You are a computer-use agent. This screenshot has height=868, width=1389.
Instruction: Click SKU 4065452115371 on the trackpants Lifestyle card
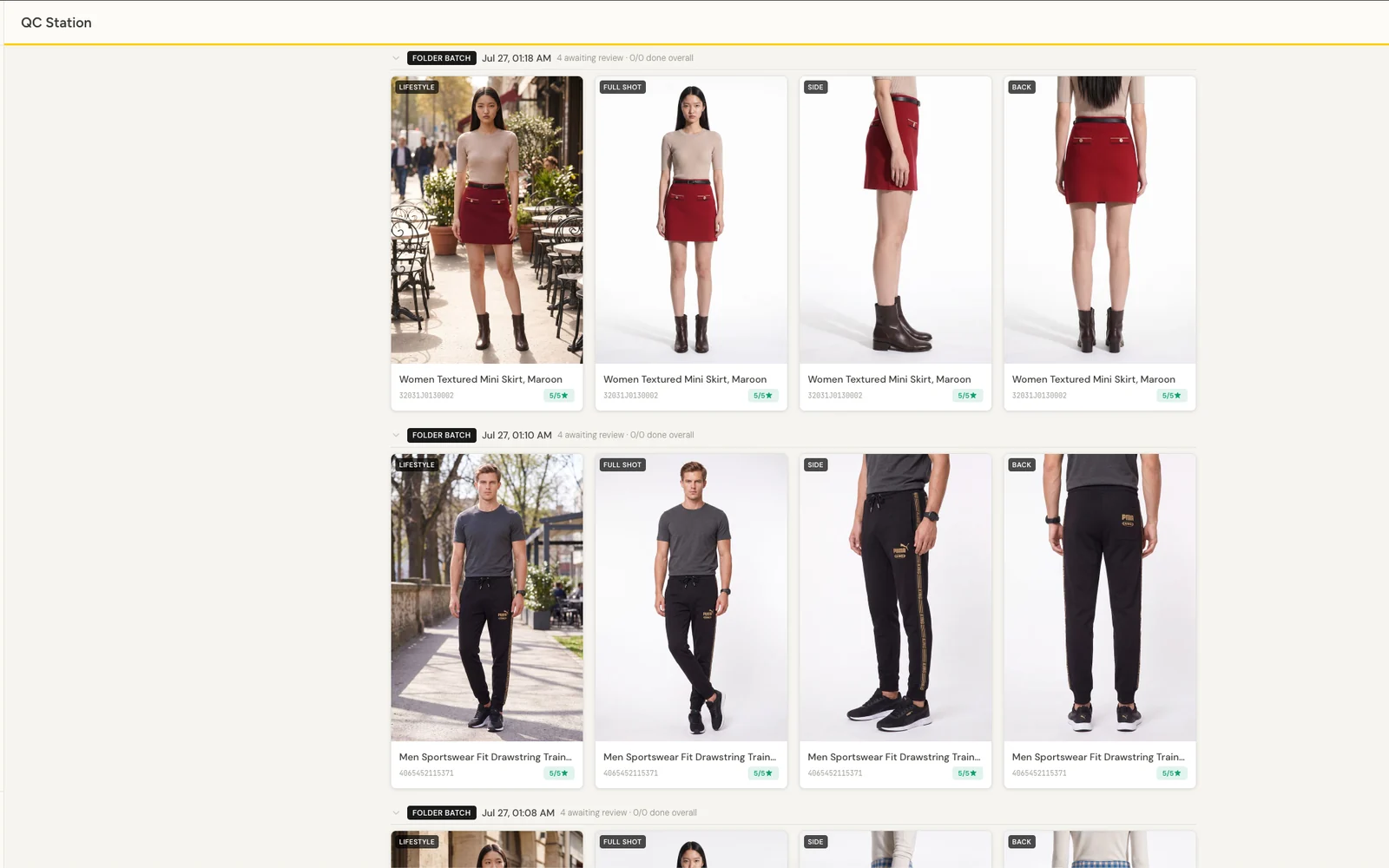(x=426, y=773)
